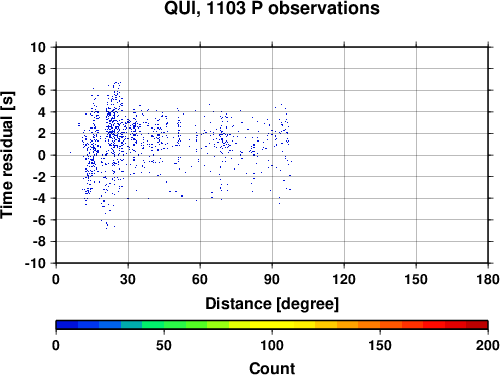This screenshot has width=500, height=375.
Task: Select the dark blue colorbar segment near 0
Action: [x=67, y=325]
